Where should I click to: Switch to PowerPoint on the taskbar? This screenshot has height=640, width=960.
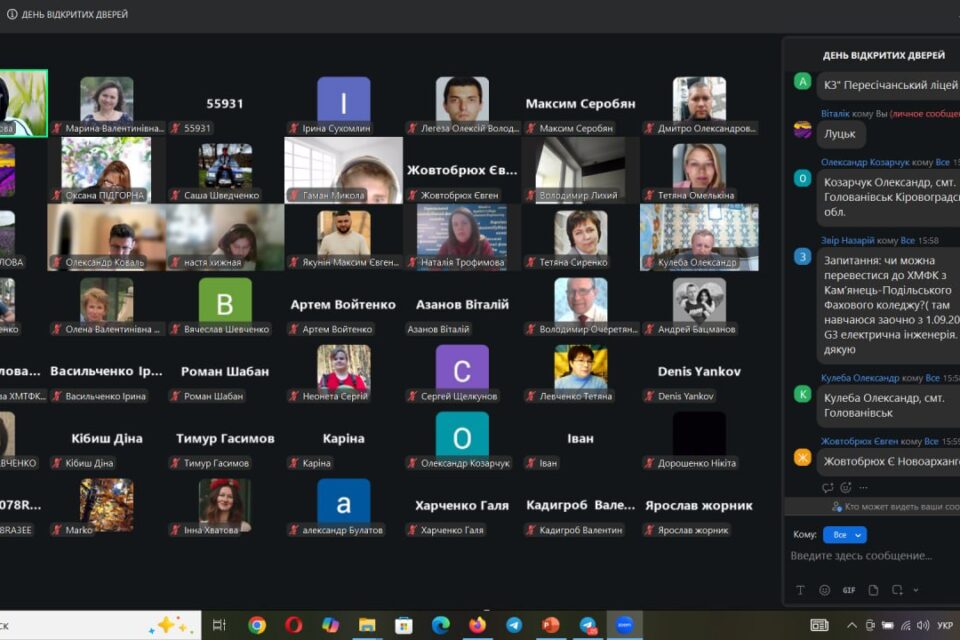(550, 625)
